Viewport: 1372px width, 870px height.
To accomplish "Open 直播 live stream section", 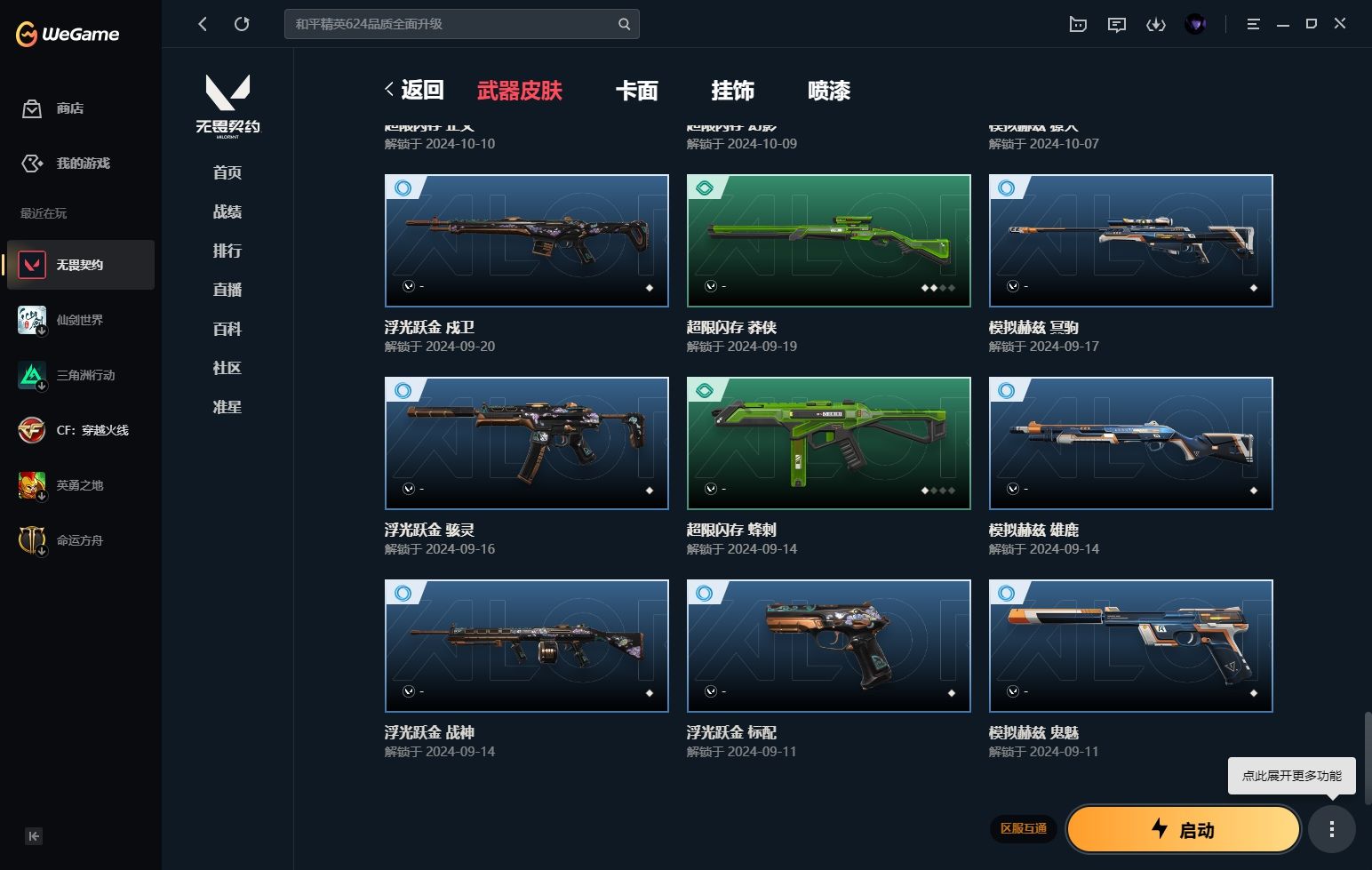I will tap(227, 290).
